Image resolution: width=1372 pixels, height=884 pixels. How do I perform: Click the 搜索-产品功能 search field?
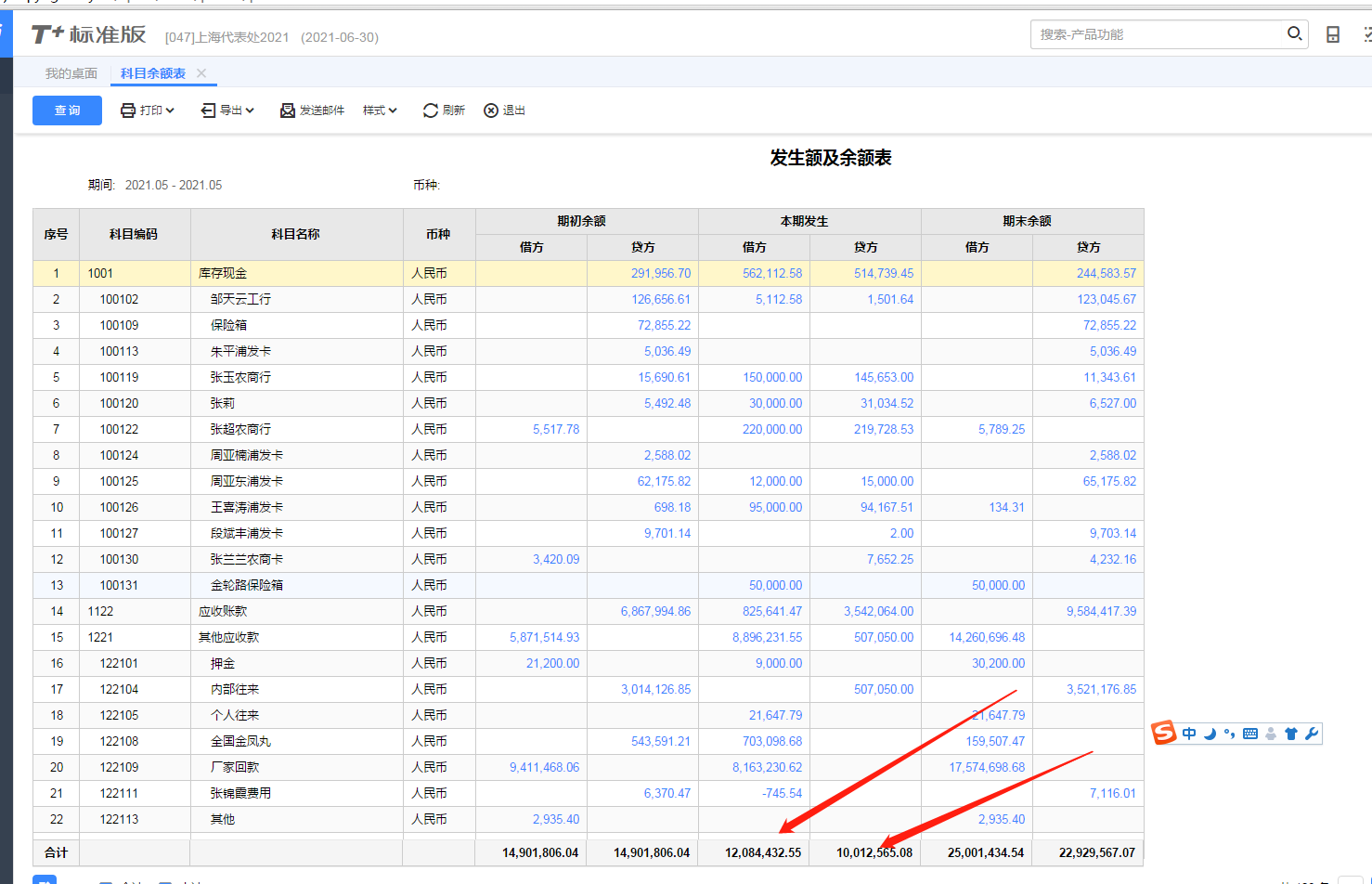click(x=1158, y=34)
